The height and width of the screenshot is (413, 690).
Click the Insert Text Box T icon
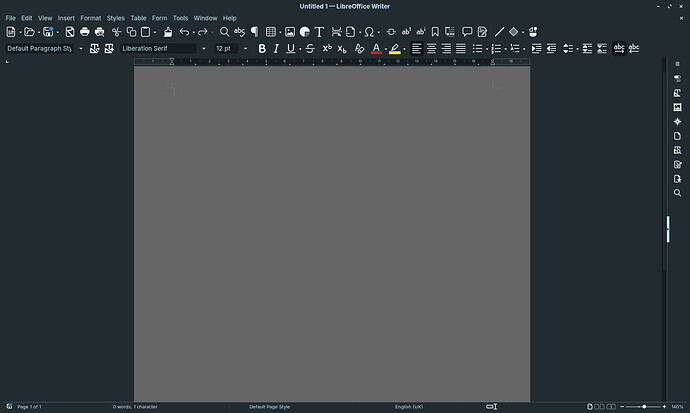tap(319, 32)
